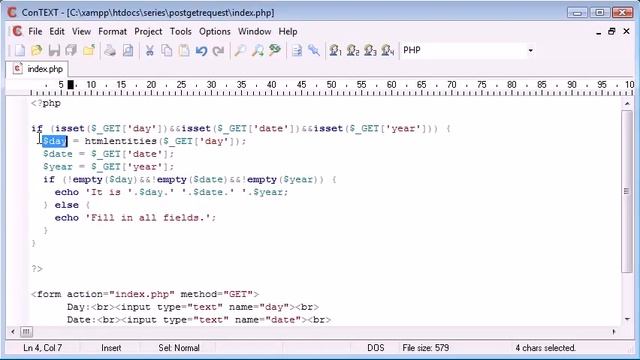Click the pin stay-on-top icon
This screenshot has width=640, height=360.
click(x=314, y=51)
